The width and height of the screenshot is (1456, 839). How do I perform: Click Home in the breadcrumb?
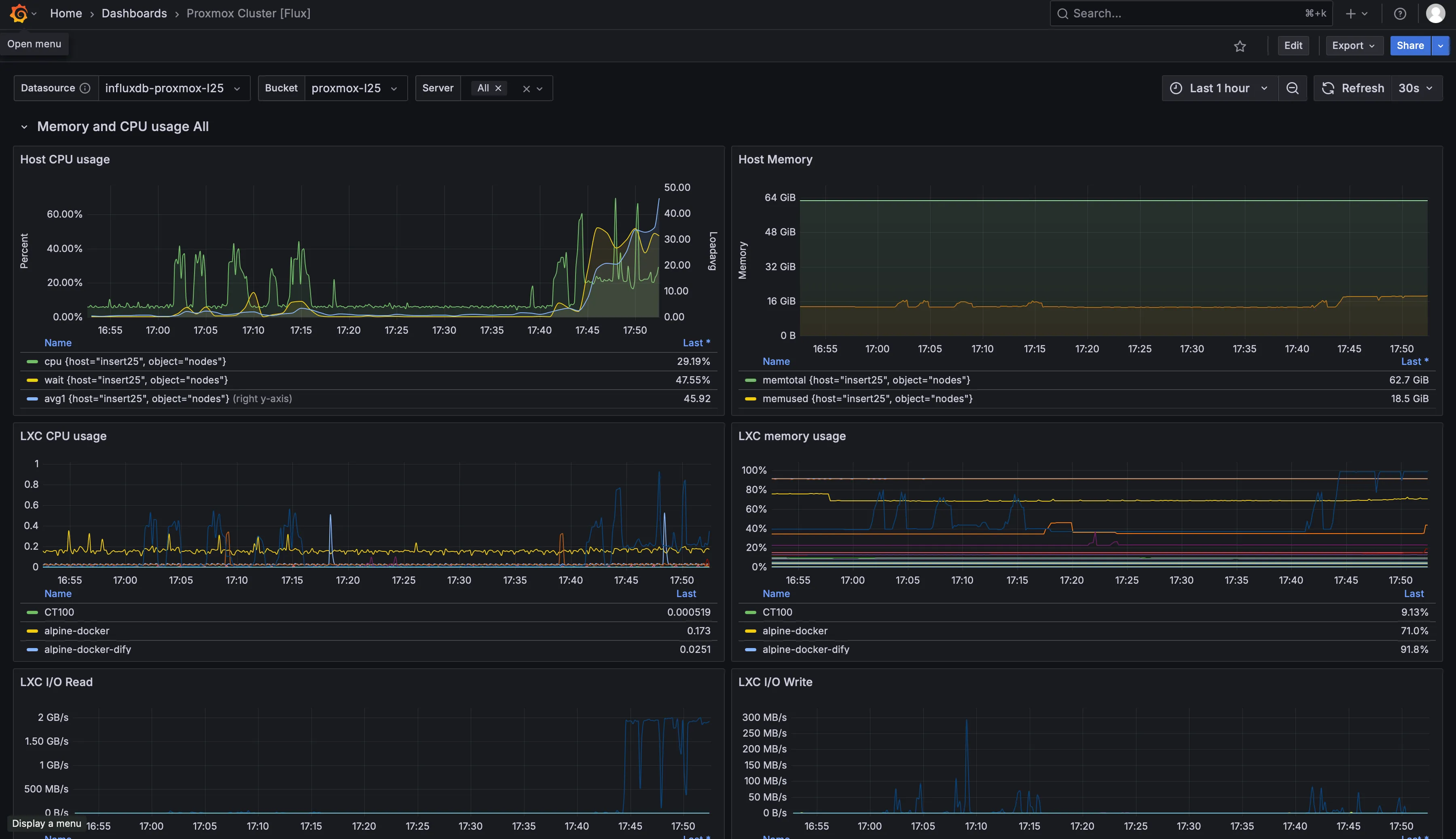(66, 13)
